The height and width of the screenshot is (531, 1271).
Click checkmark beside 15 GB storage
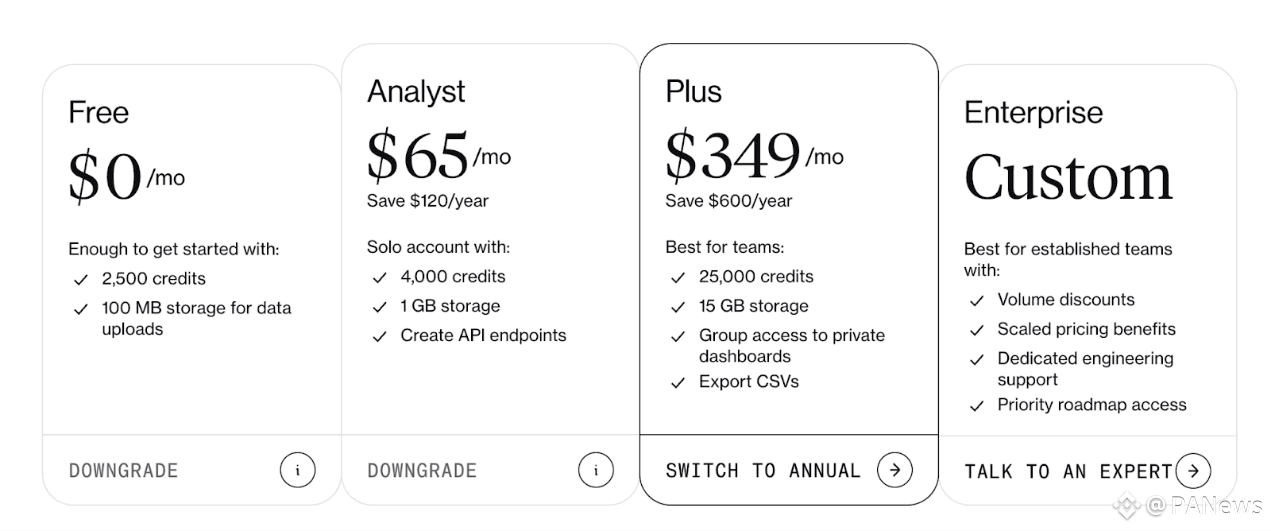(x=678, y=307)
